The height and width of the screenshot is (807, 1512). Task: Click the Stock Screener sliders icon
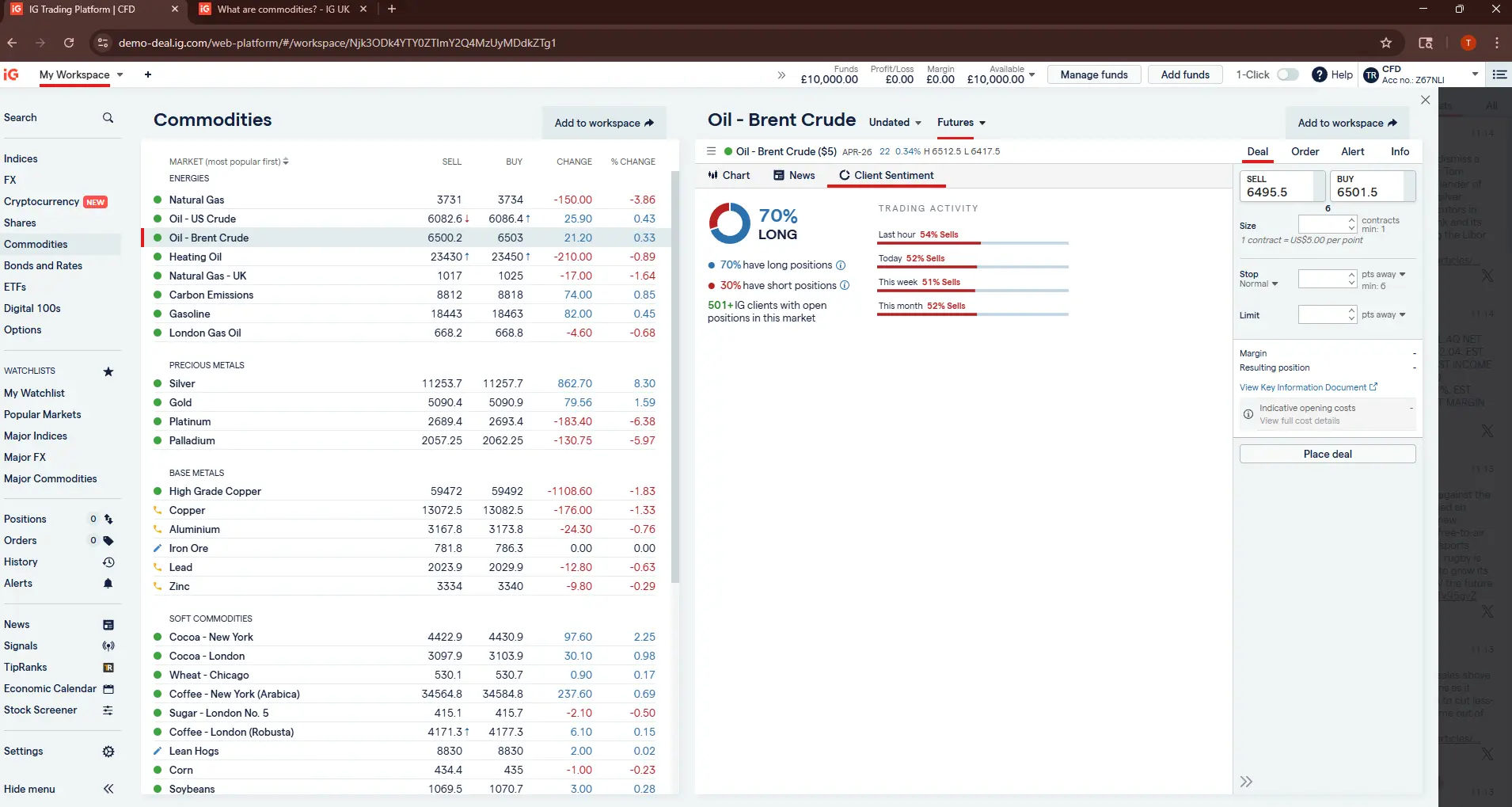tap(108, 710)
